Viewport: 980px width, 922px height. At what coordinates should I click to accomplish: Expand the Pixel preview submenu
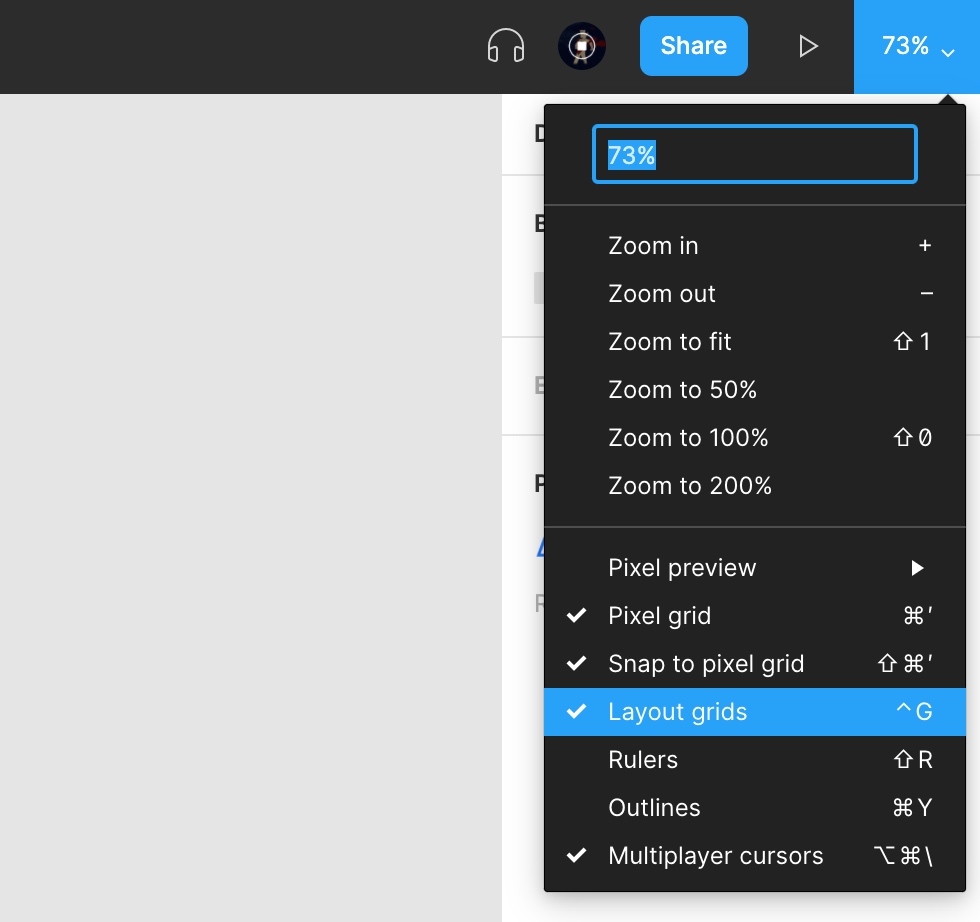[x=682, y=568]
